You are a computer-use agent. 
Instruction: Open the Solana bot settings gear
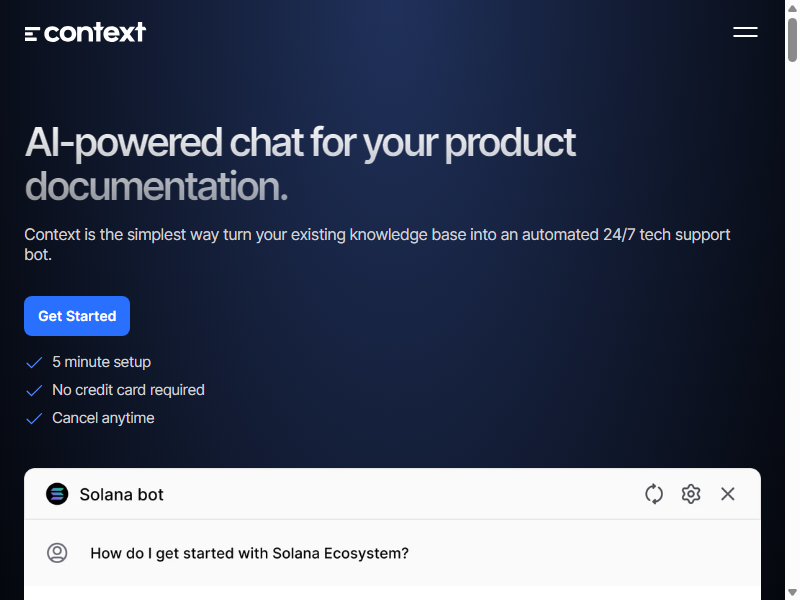click(691, 494)
